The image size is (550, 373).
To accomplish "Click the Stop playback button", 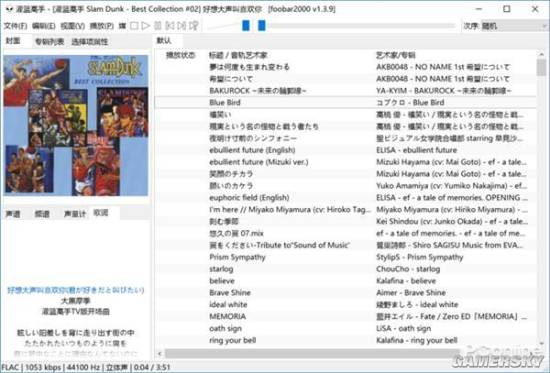I will [134, 26].
